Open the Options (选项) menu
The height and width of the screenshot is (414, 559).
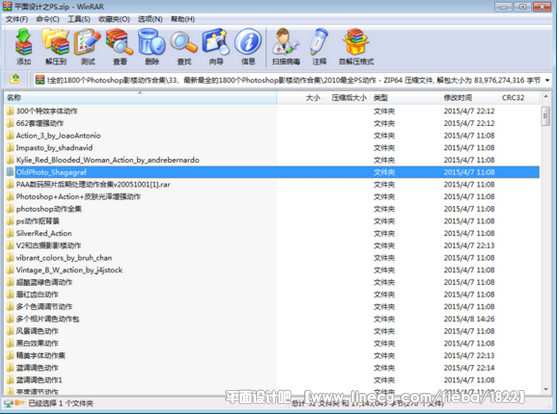(x=150, y=19)
